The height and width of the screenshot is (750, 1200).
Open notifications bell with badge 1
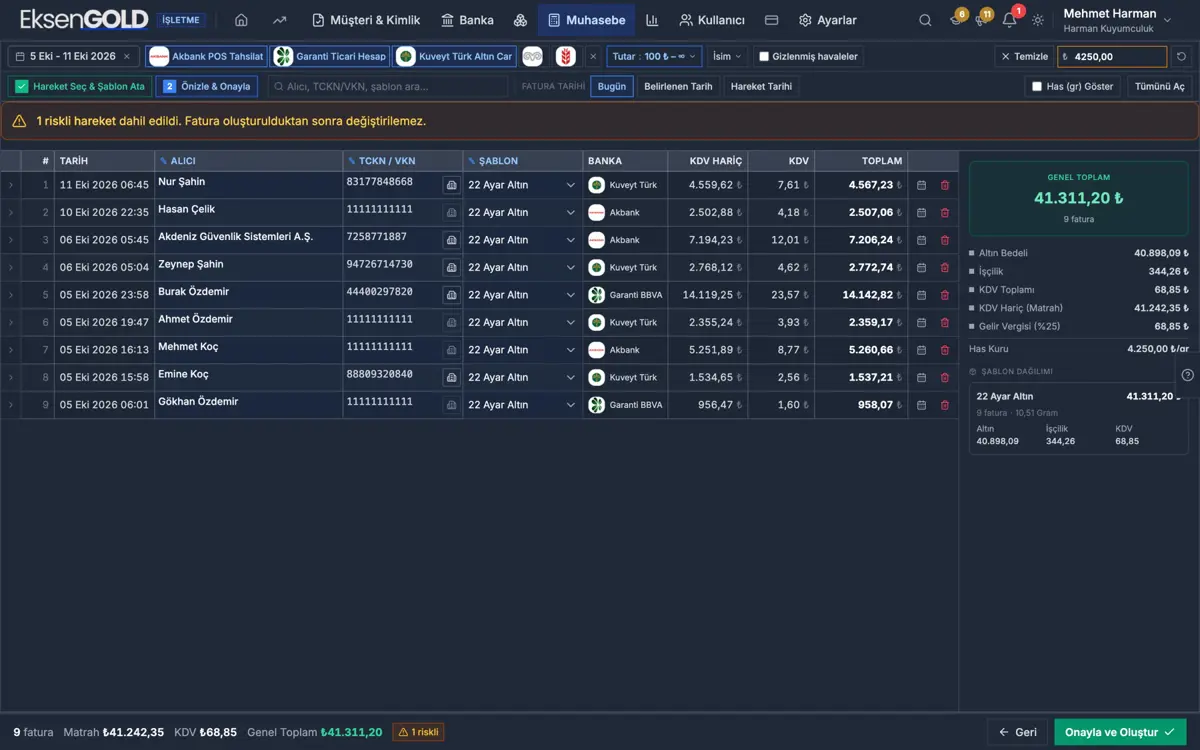1009,20
